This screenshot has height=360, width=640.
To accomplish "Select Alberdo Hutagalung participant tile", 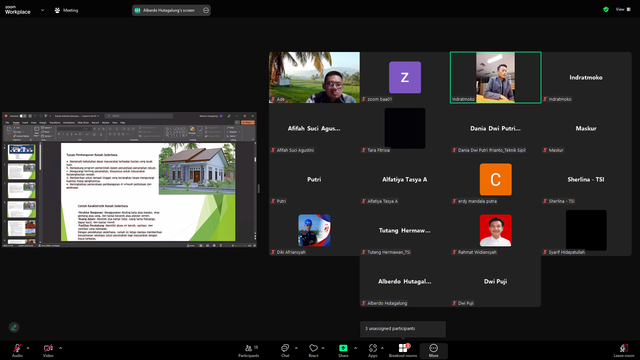I will [x=405, y=281].
